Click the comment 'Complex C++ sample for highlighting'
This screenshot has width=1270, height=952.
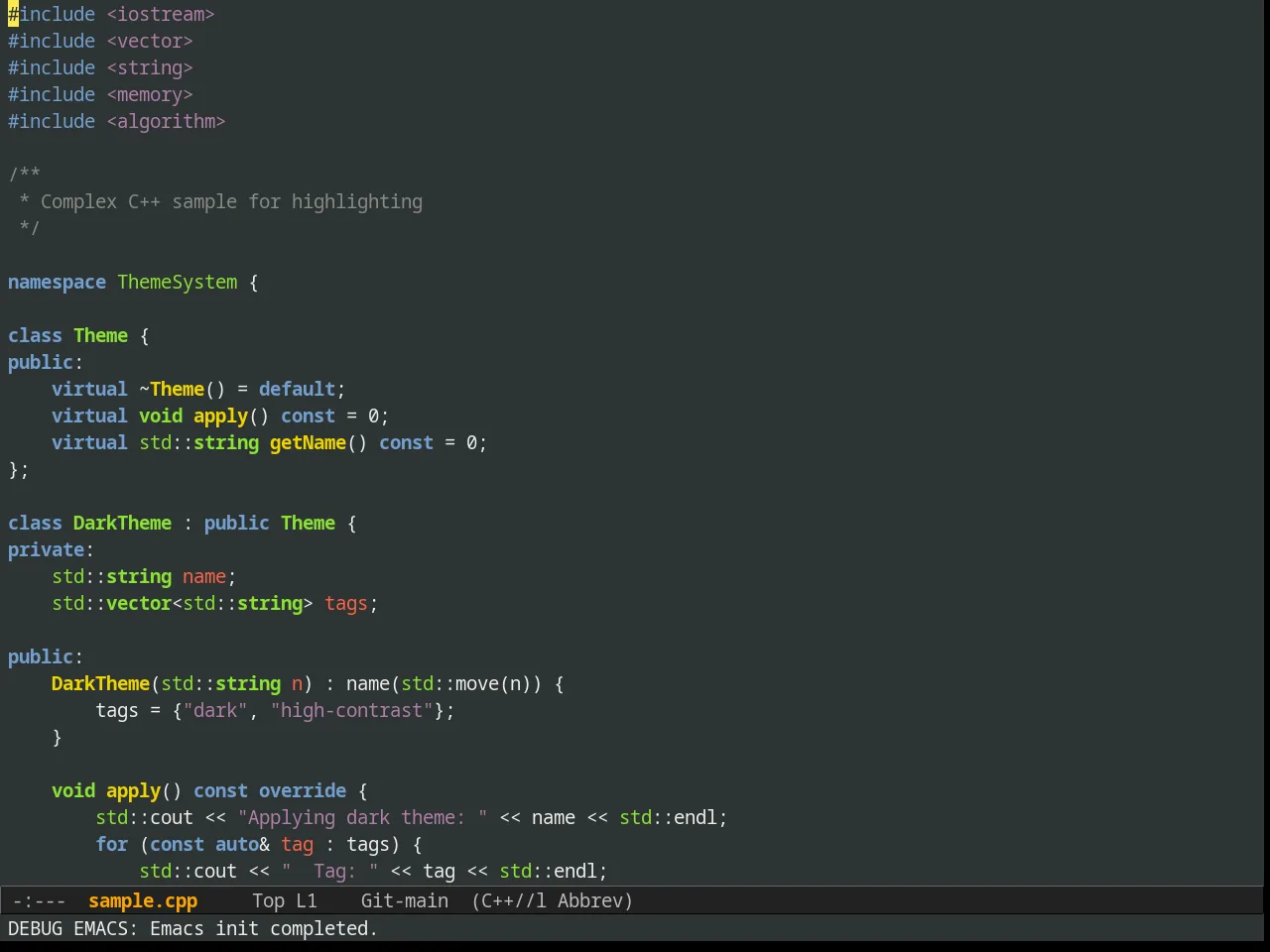(x=231, y=201)
